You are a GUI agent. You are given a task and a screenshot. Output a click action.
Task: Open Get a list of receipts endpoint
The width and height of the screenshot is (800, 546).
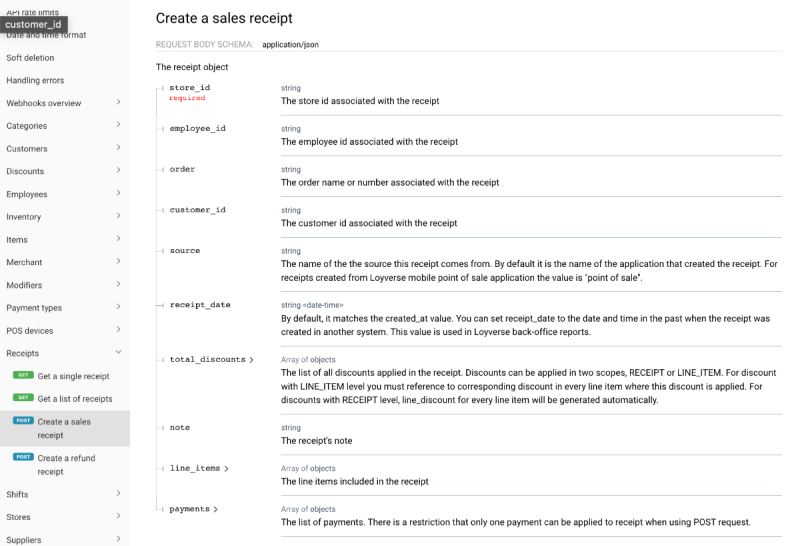(x=74, y=399)
